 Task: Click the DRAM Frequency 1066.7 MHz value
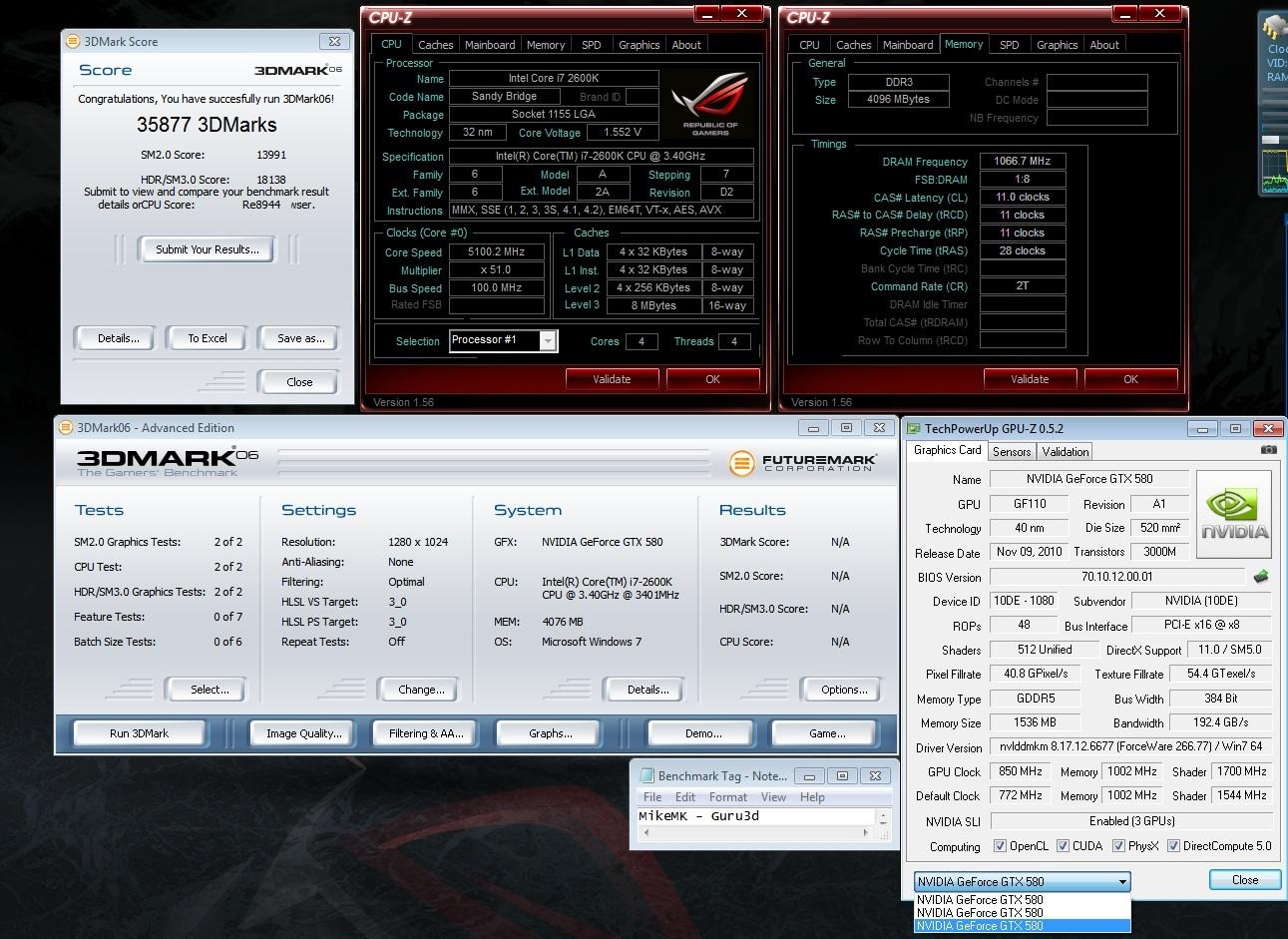(1023, 161)
